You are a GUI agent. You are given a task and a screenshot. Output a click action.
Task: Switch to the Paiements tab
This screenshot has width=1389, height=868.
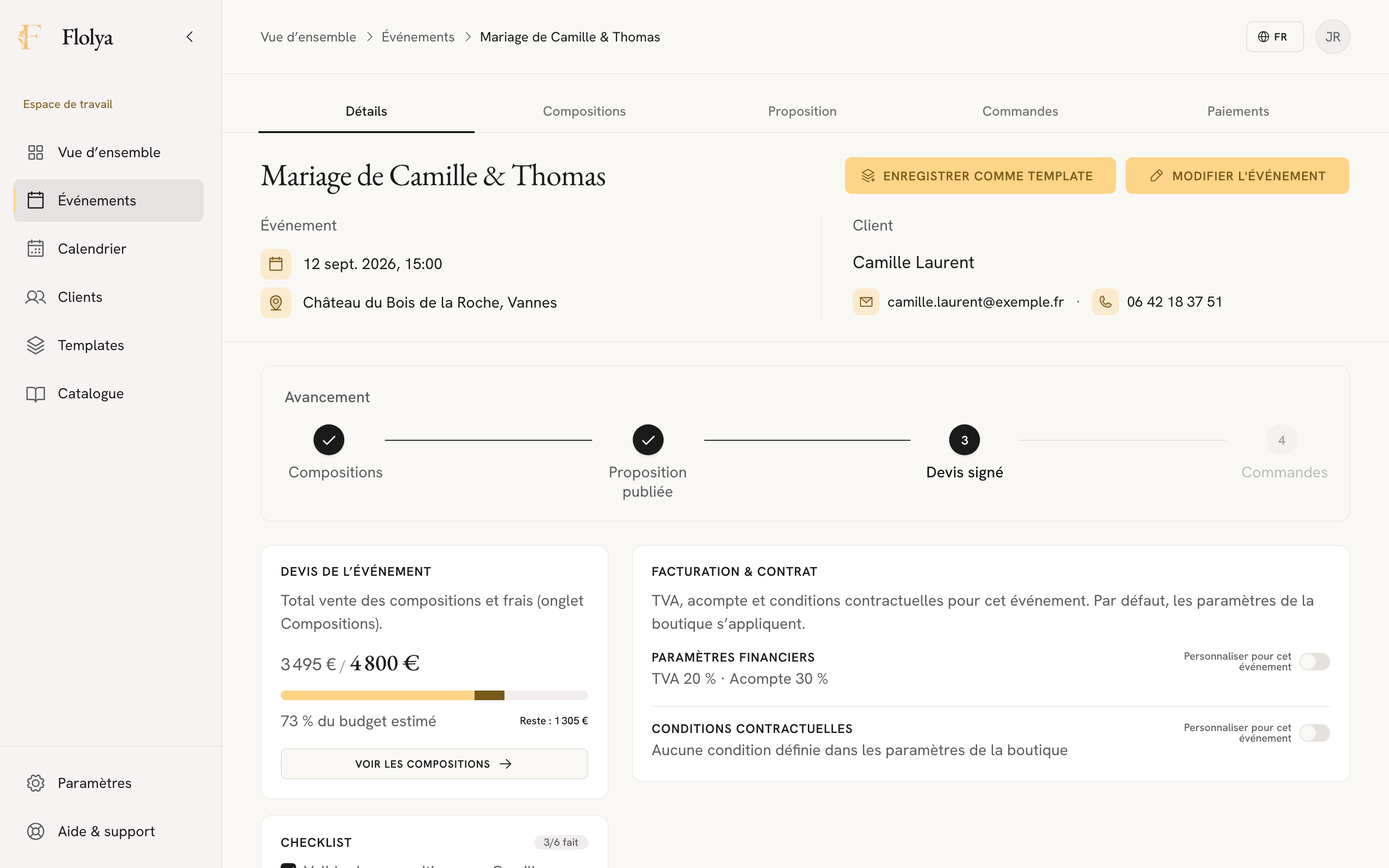pos(1238,111)
